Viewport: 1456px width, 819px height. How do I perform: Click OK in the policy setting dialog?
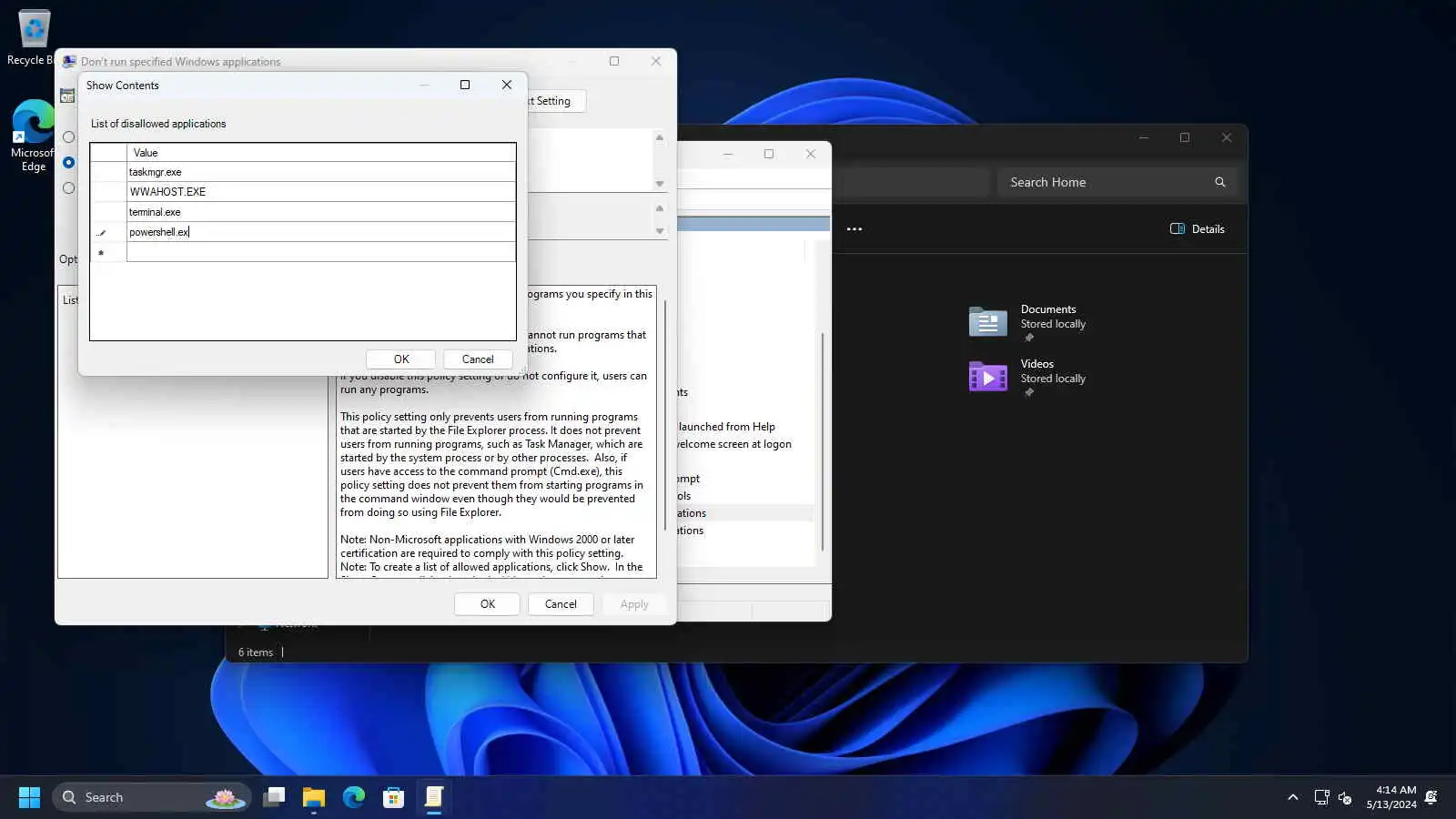tap(488, 604)
